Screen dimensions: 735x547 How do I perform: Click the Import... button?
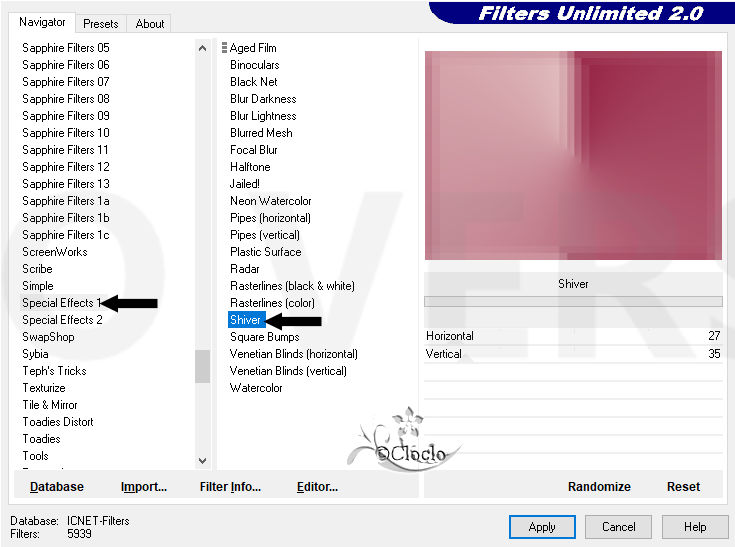pyautogui.click(x=143, y=487)
